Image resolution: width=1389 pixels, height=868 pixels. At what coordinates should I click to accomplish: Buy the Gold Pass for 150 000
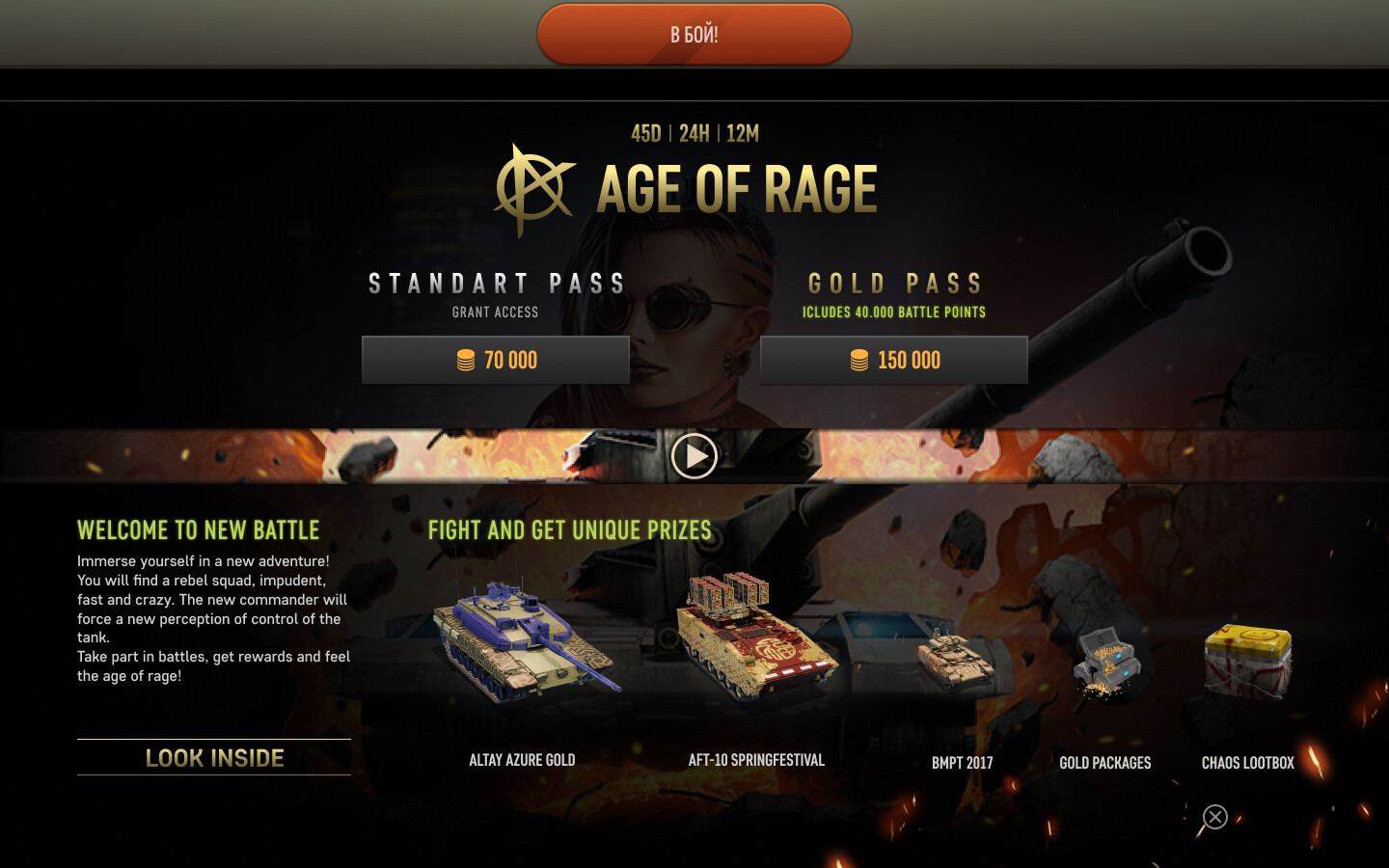point(894,360)
